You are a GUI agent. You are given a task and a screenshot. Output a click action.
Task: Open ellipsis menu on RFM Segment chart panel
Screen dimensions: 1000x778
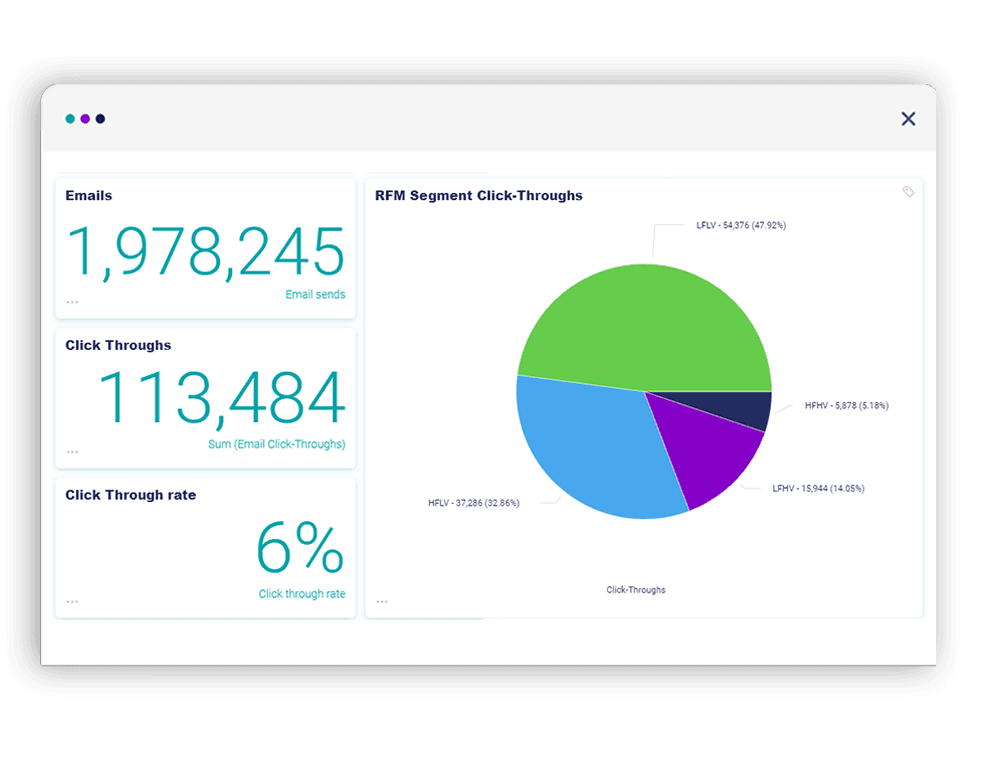click(x=382, y=601)
